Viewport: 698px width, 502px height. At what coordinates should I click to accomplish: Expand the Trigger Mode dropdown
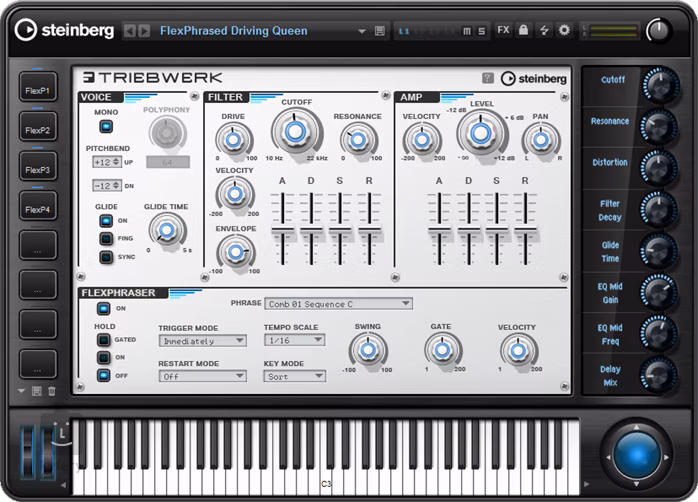click(202, 341)
